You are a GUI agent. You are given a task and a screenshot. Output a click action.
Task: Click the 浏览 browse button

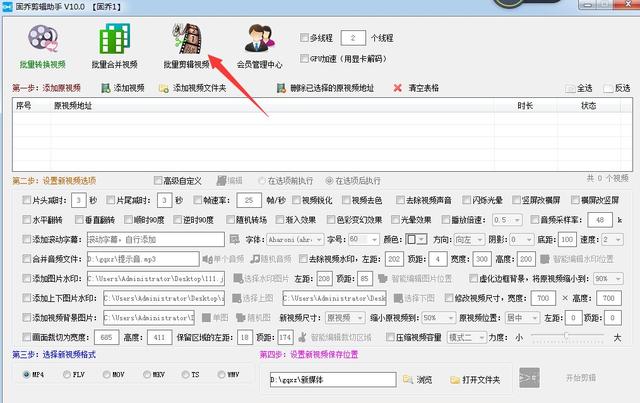click(x=418, y=380)
